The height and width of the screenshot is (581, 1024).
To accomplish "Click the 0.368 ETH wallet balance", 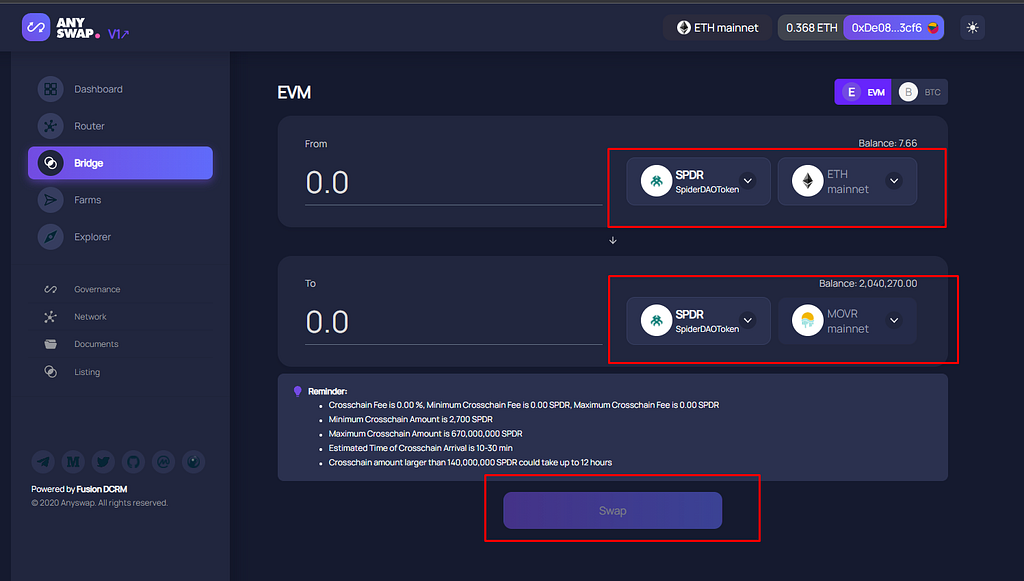I will click(811, 27).
